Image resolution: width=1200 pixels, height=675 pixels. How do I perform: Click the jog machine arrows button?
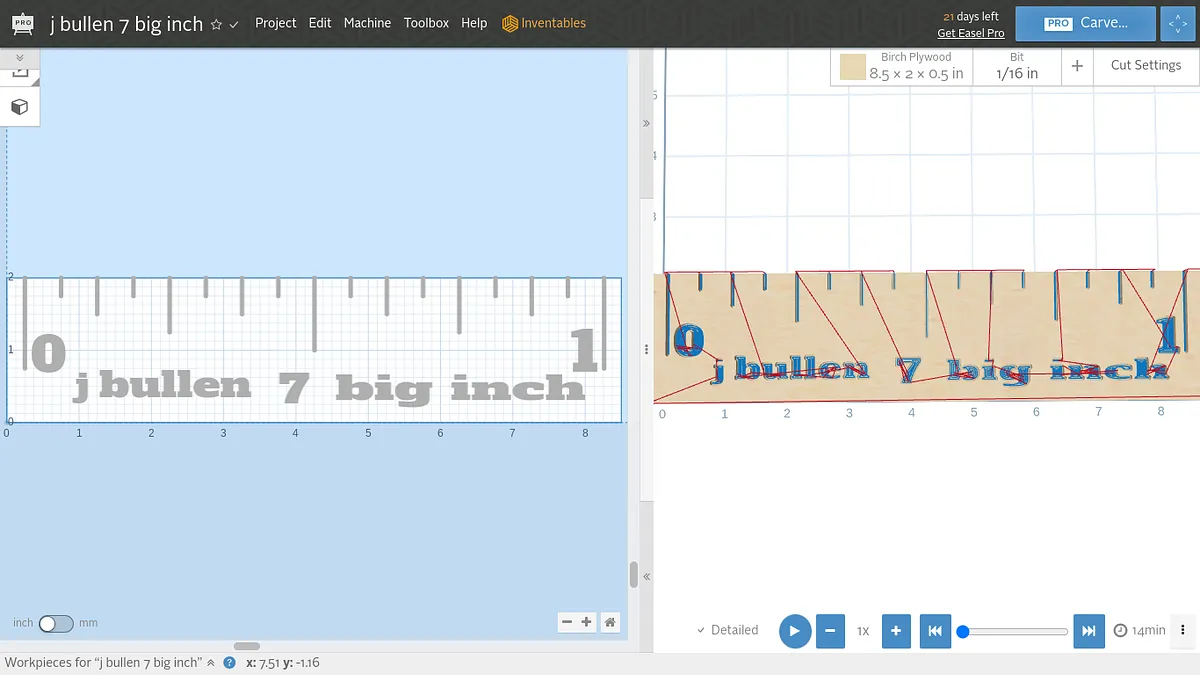pyautogui.click(x=1177, y=23)
